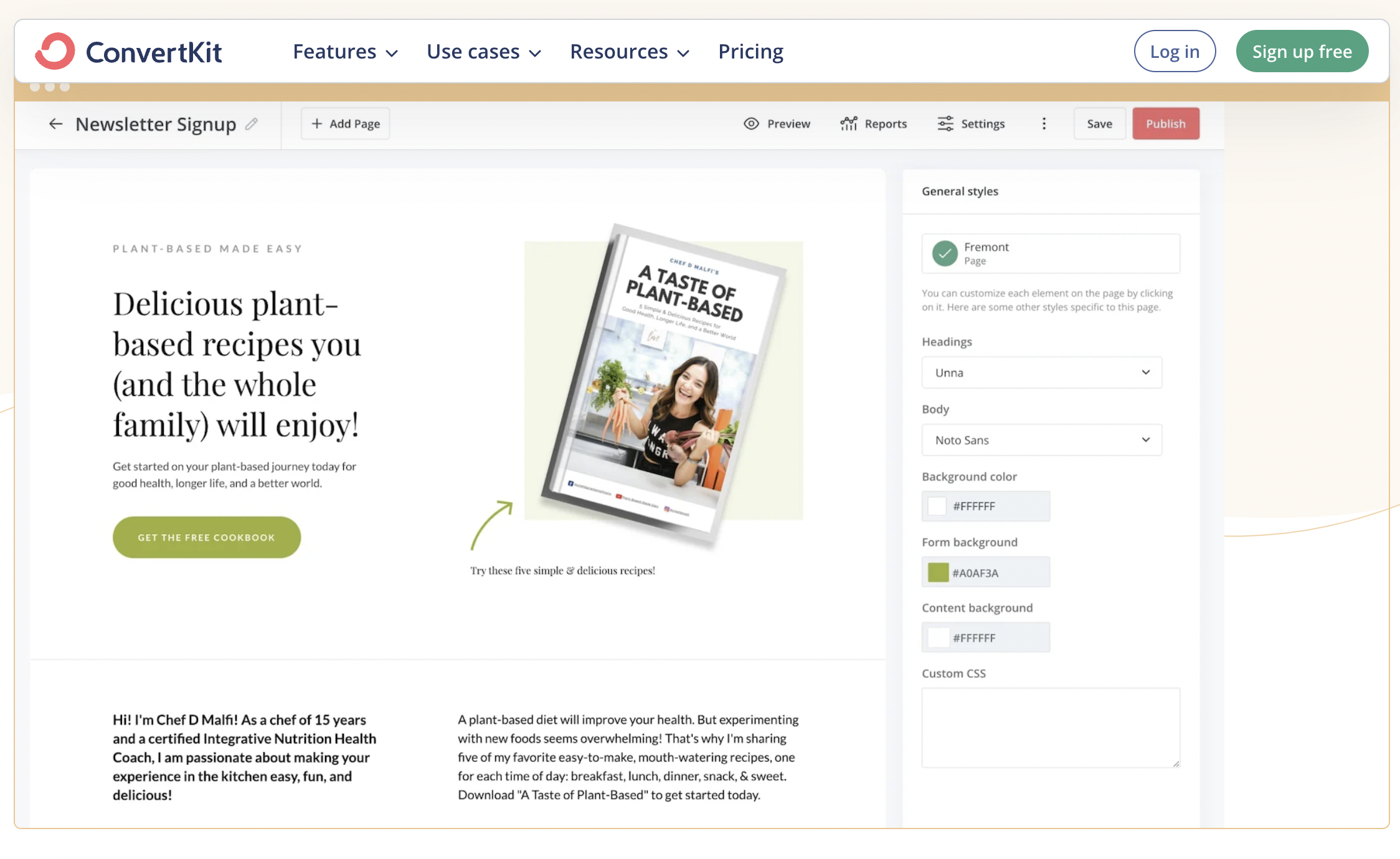1400x859 pixels.
Task: Click the Preview eye icon
Action: (751, 124)
